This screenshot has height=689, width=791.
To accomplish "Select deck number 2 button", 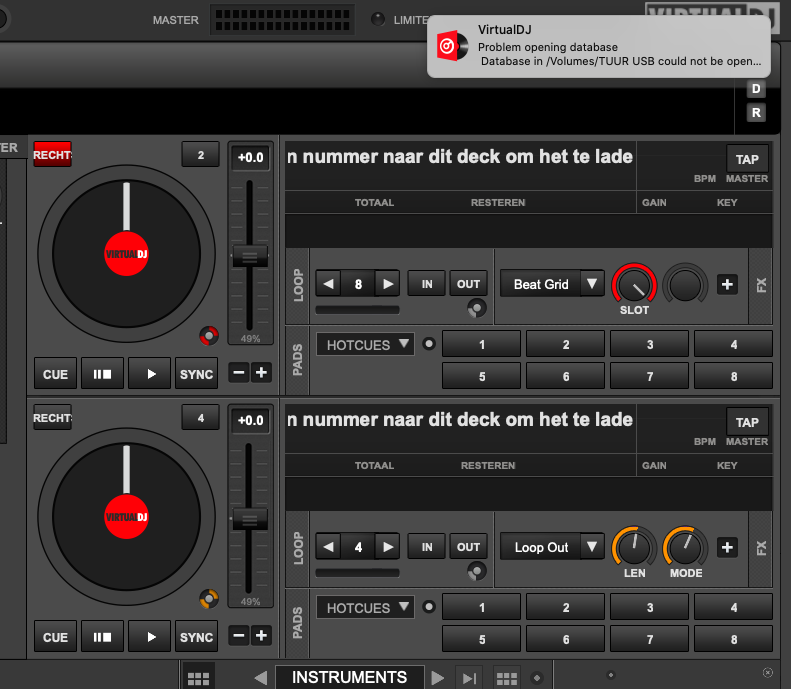I will click(x=201, y=155).
